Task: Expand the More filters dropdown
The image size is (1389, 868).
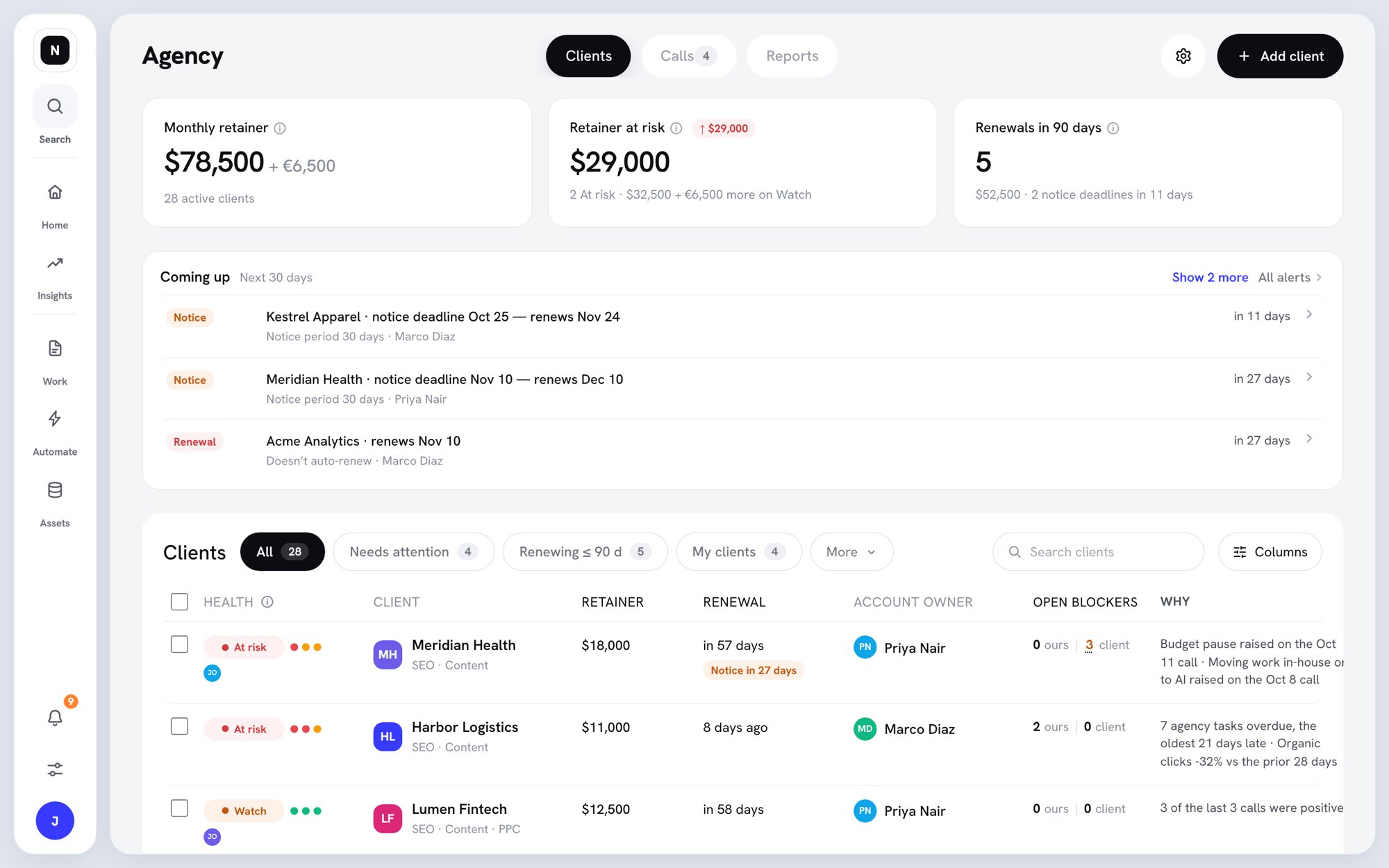Action: (x=851, y=552)
